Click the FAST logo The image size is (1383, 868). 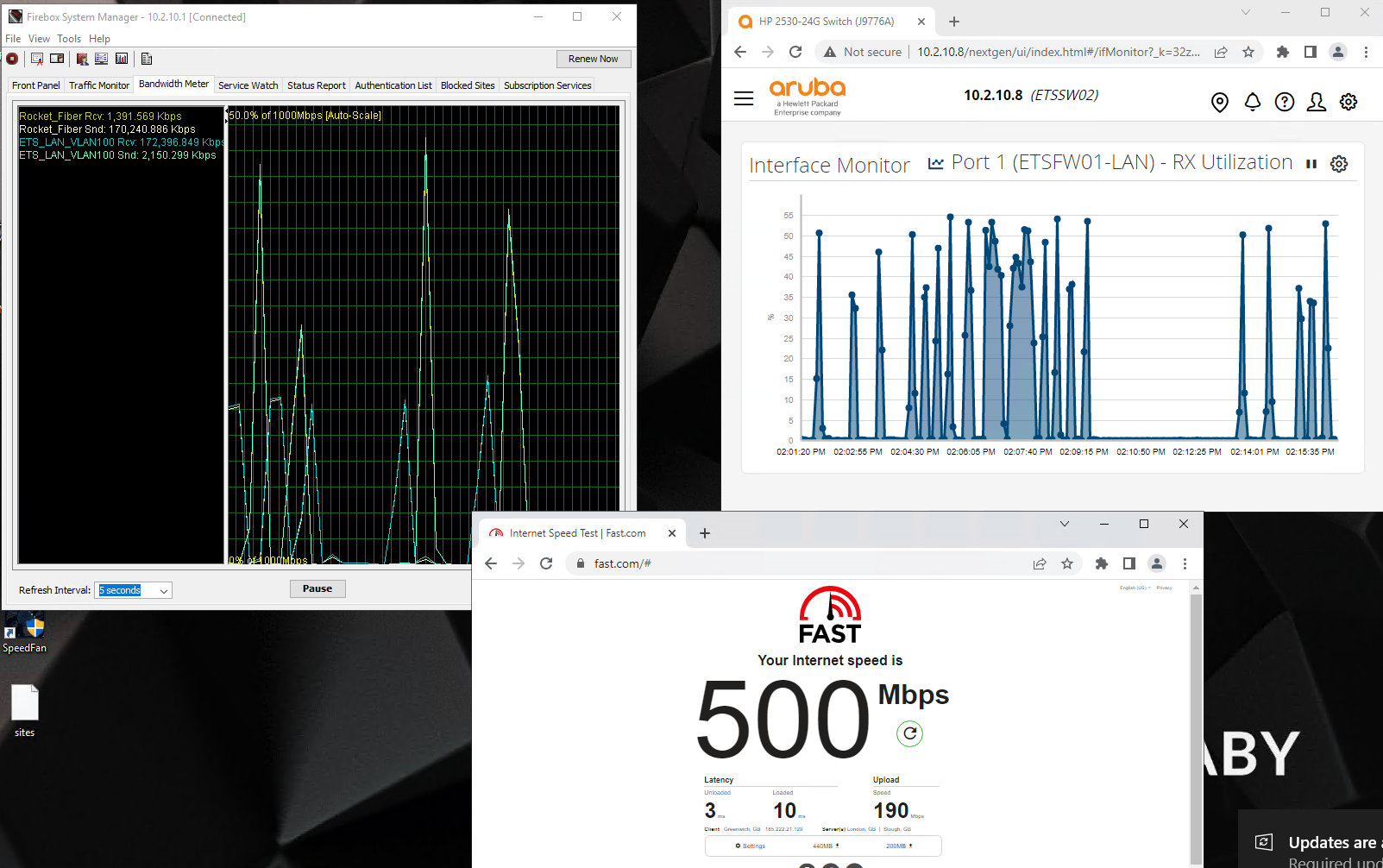pos(830,615)
